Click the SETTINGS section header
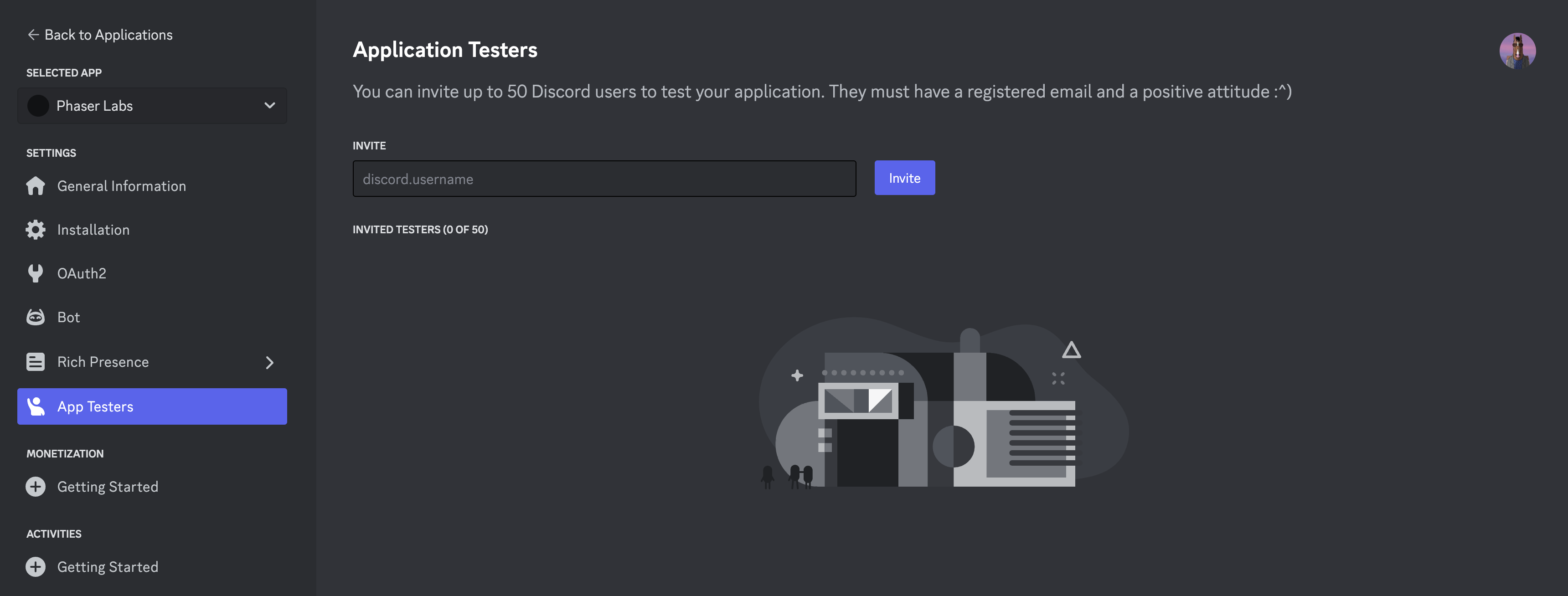The height and width of the screenshot is (596, 1568). pyautogui.click(x=51, y=153)
